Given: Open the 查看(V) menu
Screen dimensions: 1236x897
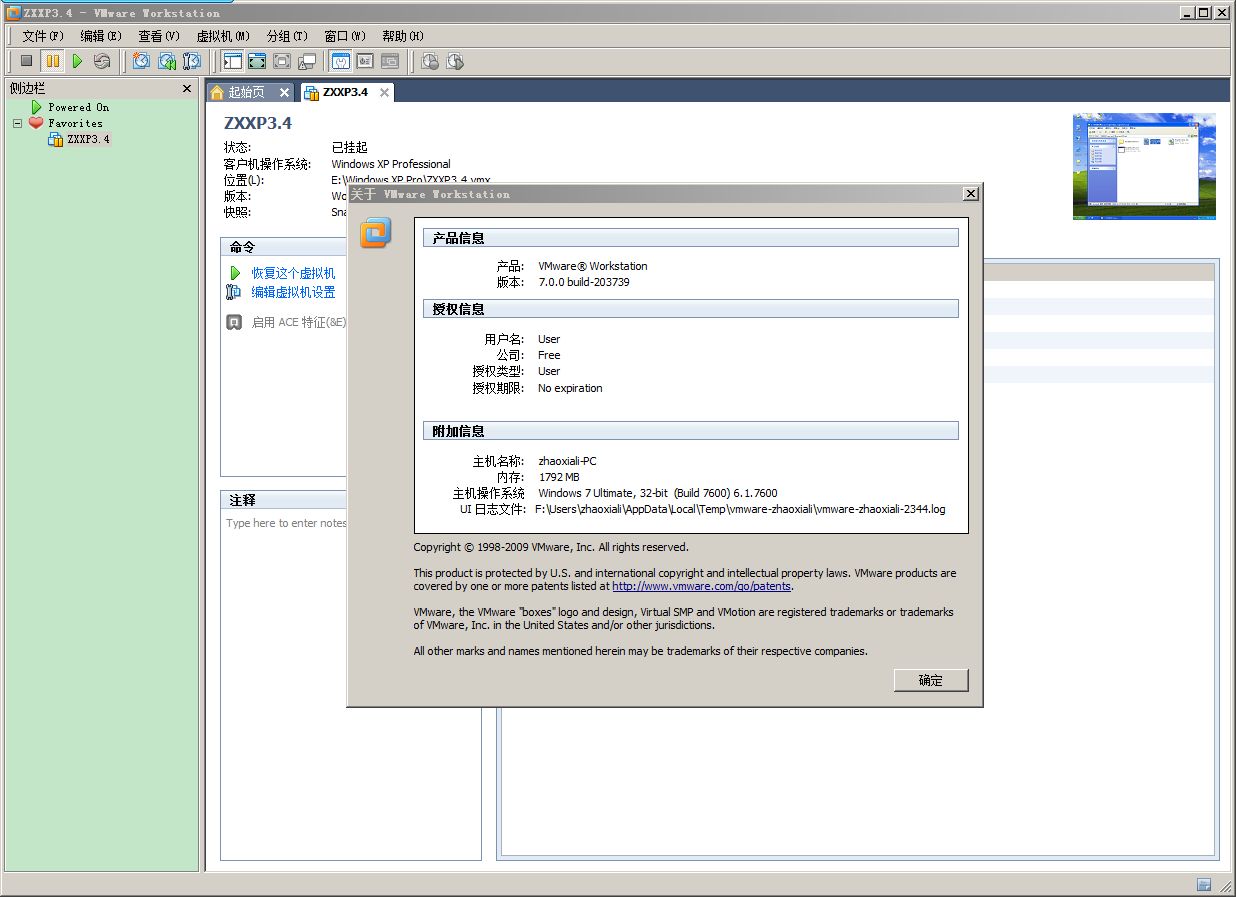Looking at the screenshot, I should tap(158, 36).
